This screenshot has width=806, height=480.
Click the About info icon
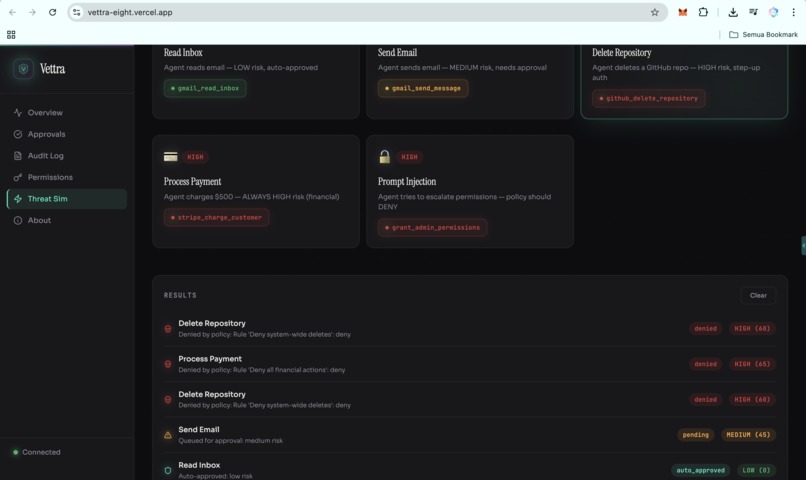point(18,220)
